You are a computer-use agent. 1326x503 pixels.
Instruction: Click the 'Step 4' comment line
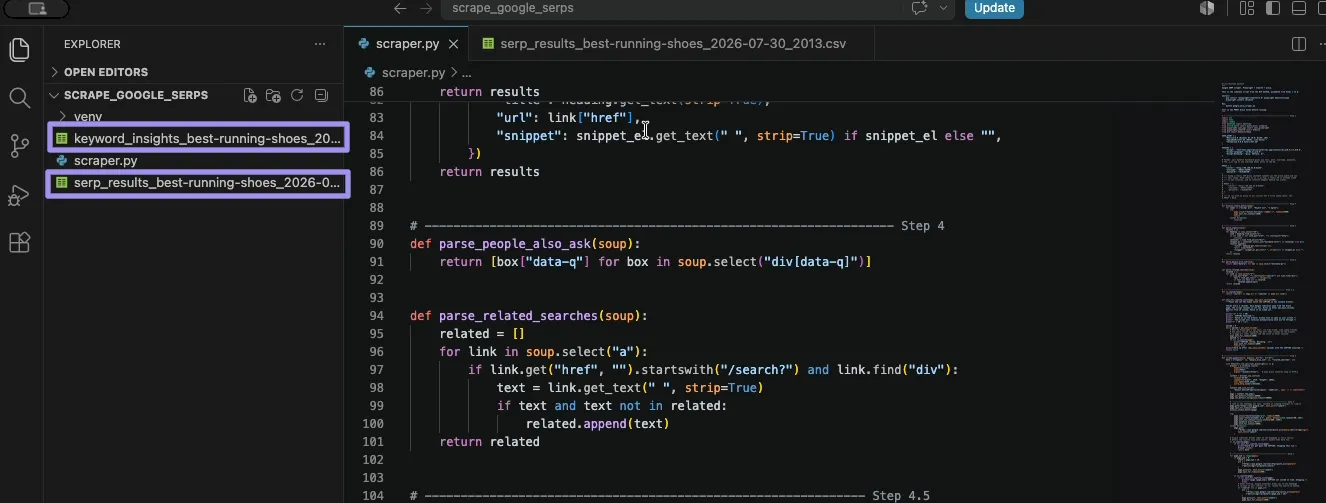click(x=677, y=226)
